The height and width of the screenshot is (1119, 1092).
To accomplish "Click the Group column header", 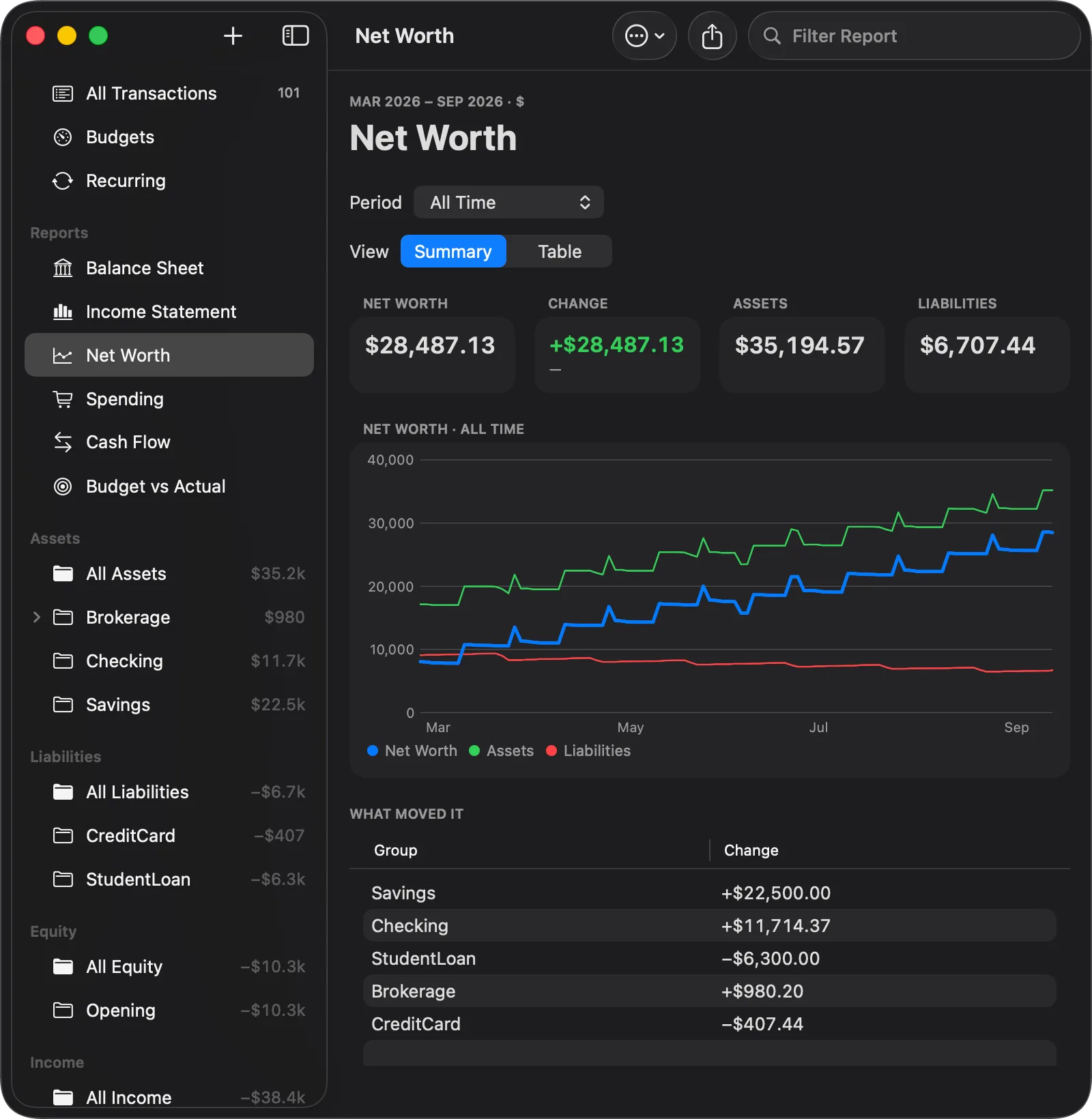I will coord(396,850).
